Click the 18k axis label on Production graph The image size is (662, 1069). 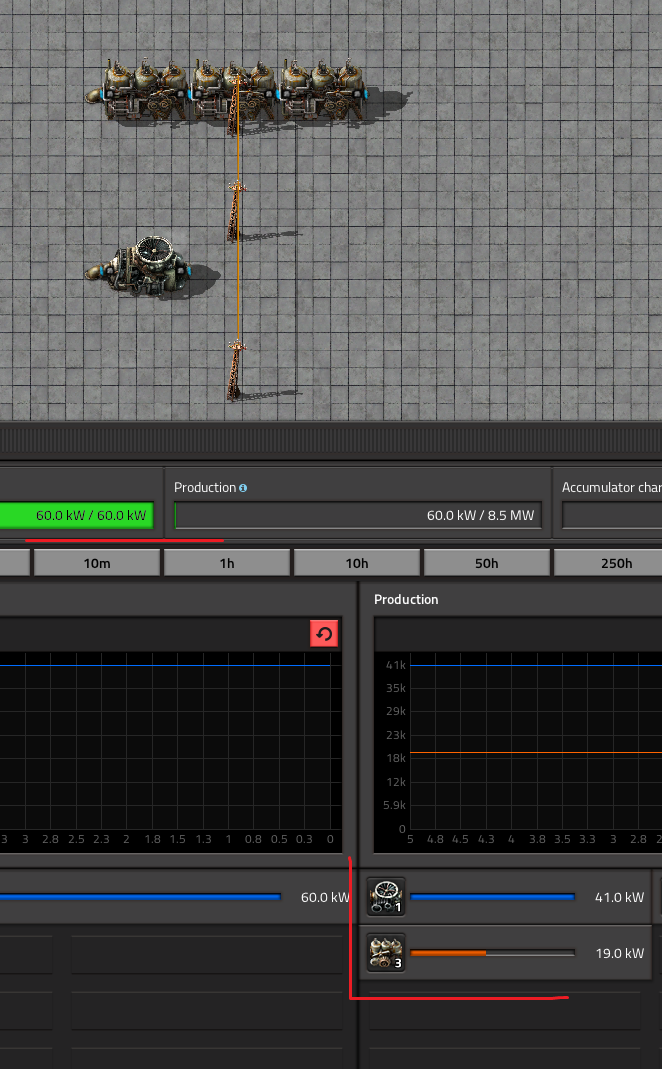[x=396, y=758]
